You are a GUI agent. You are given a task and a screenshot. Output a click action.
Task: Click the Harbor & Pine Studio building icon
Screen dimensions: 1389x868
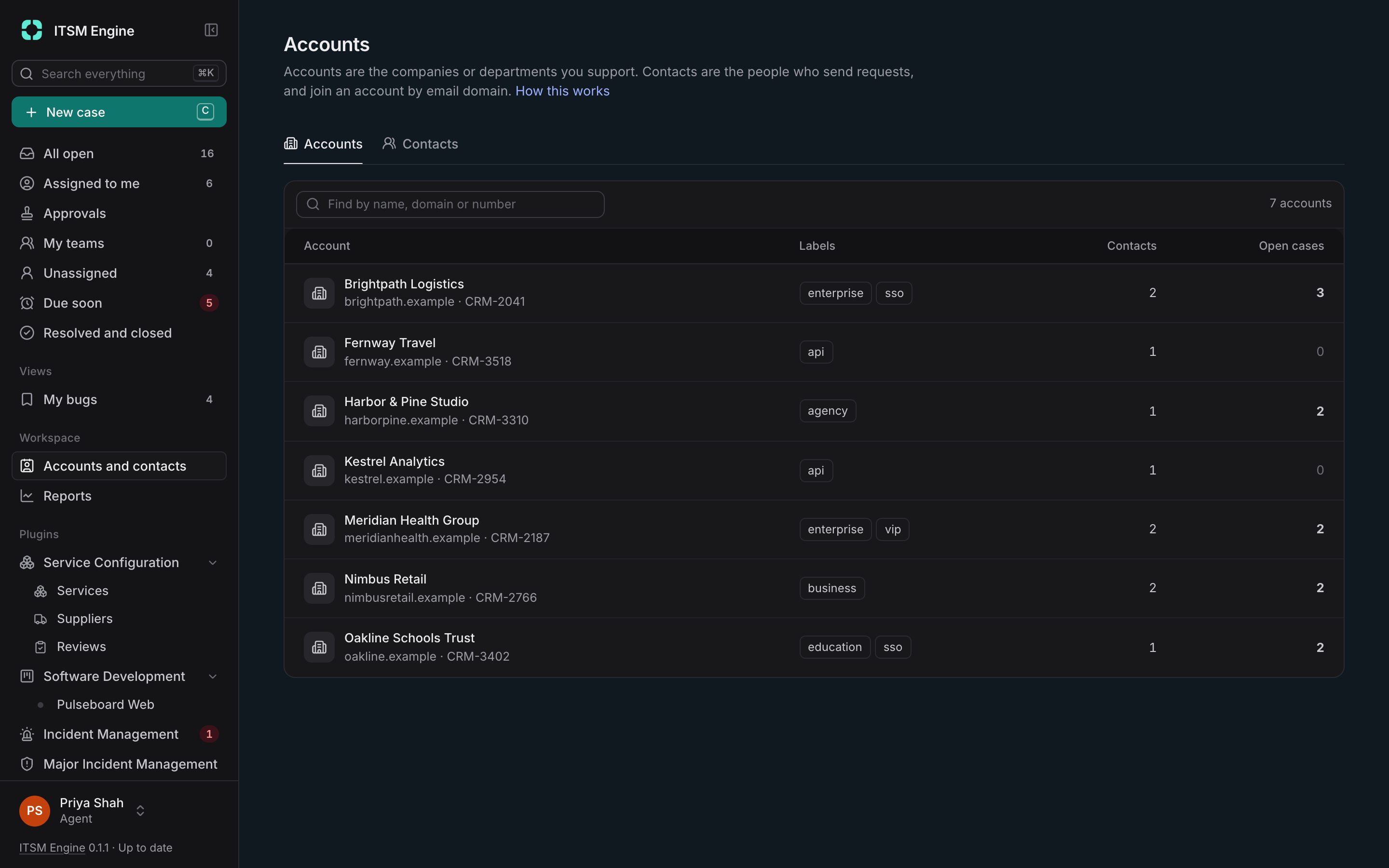coord(319,411)
